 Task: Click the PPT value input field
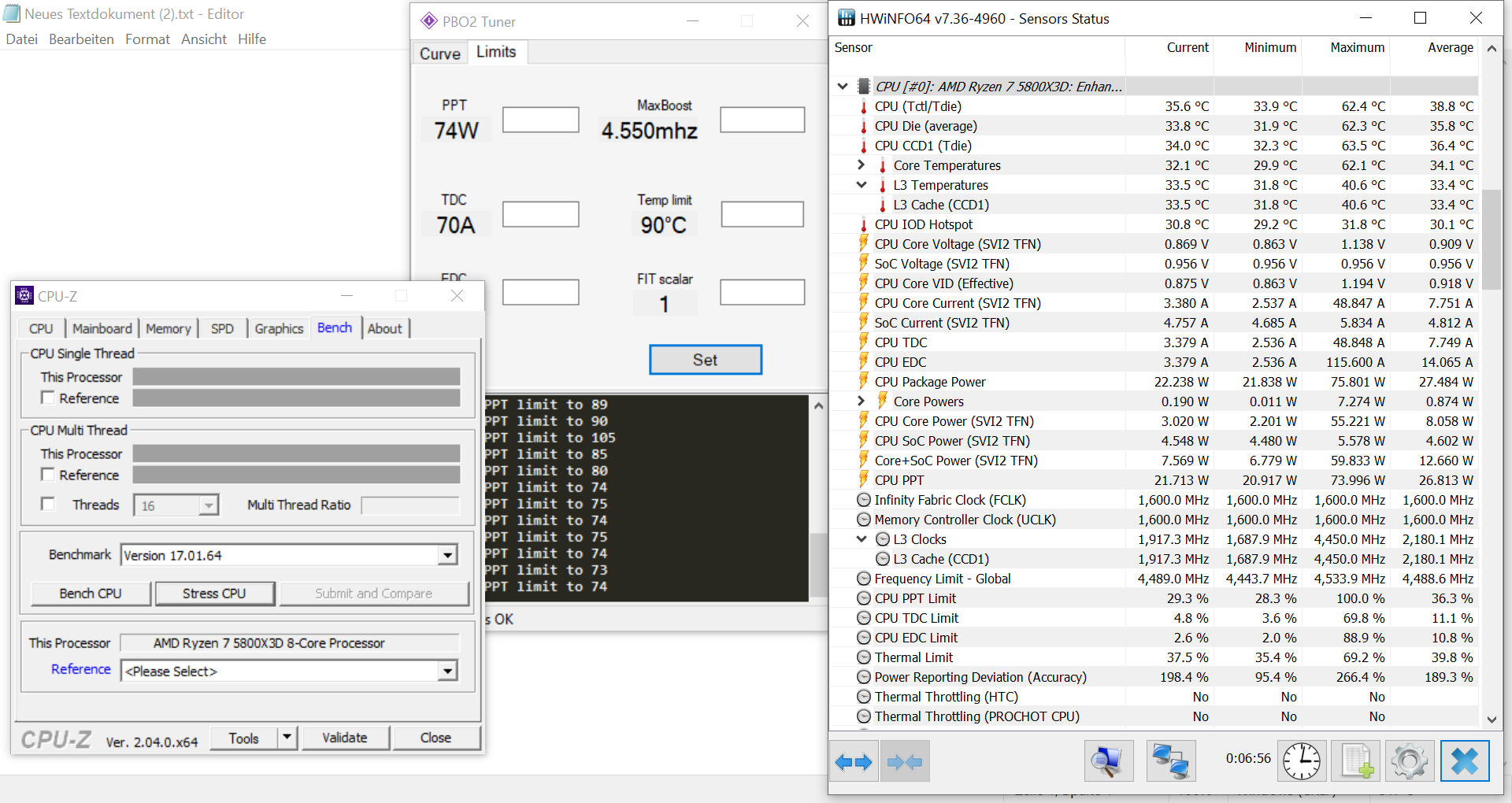coord(541,120)
